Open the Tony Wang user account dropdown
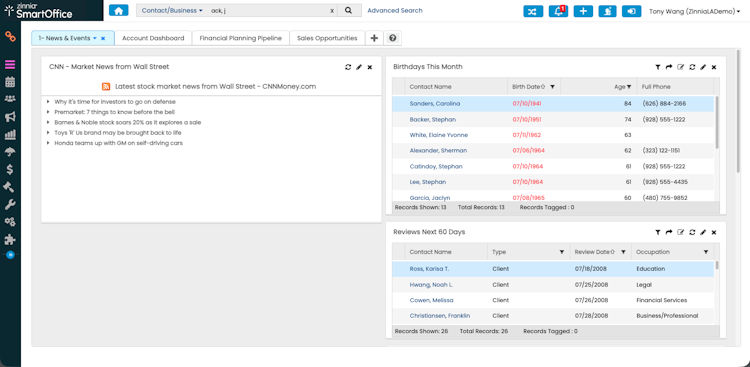This screenshot has height=367, width=750. pyautogui.click(x=695, y=11)
